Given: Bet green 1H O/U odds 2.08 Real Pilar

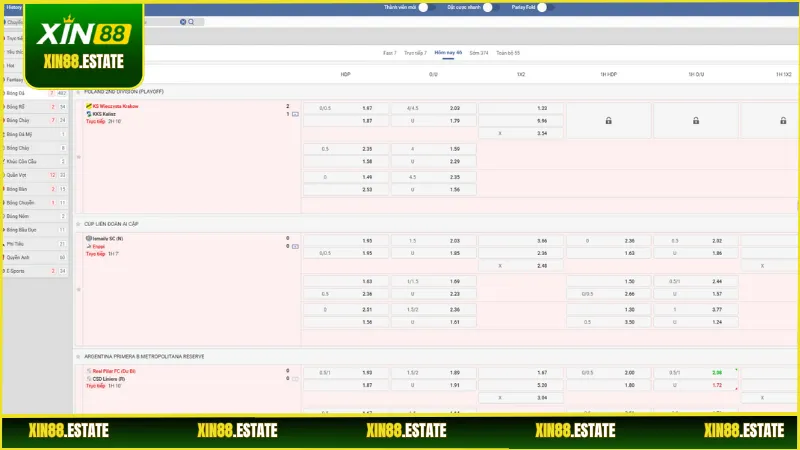Looking at the screenshot, I should tap(696, 372).
